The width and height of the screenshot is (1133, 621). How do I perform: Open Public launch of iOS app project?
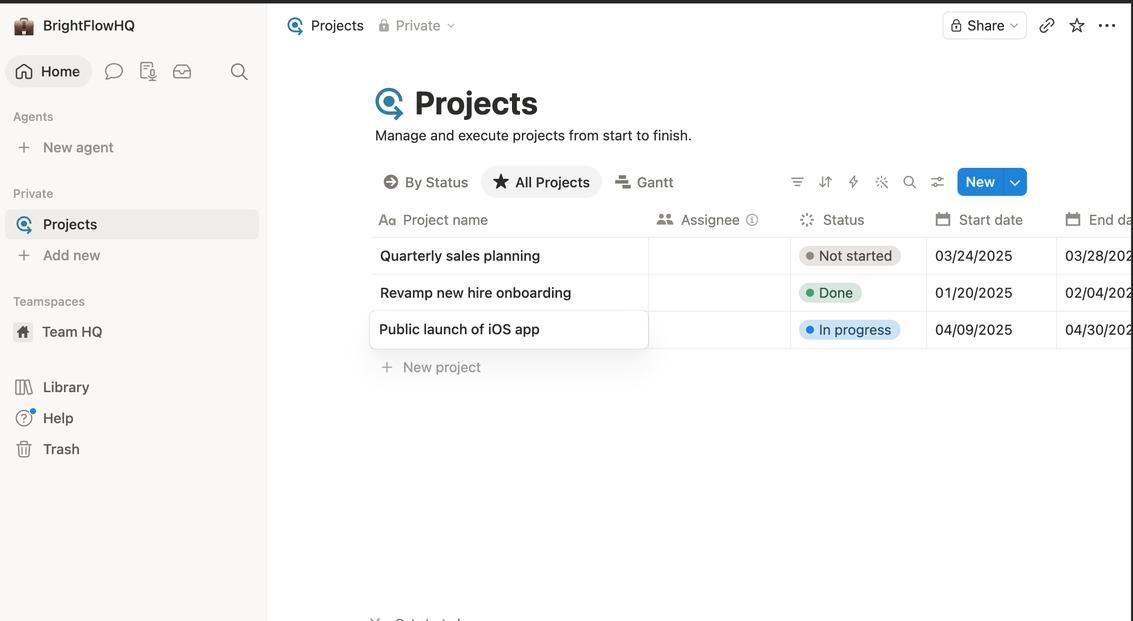[x=460, y=330]
